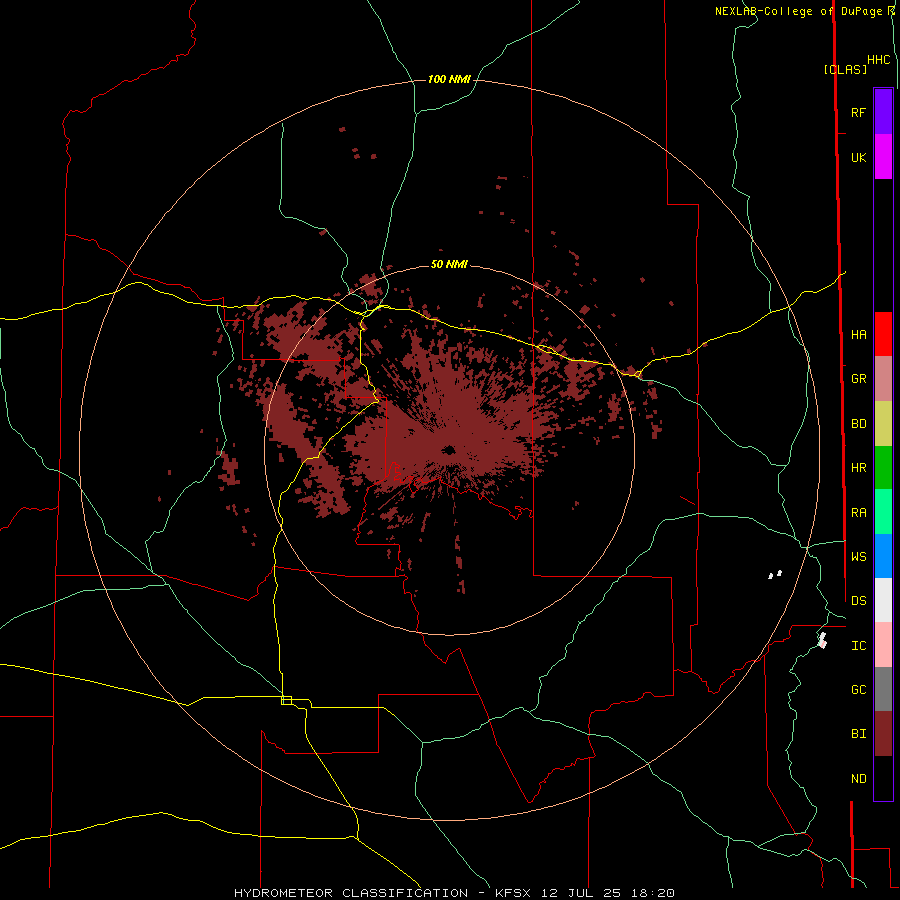Screen dimensions: 900x900
Task: Click the purple RF color swatch
Action: (x=883, y=112)
